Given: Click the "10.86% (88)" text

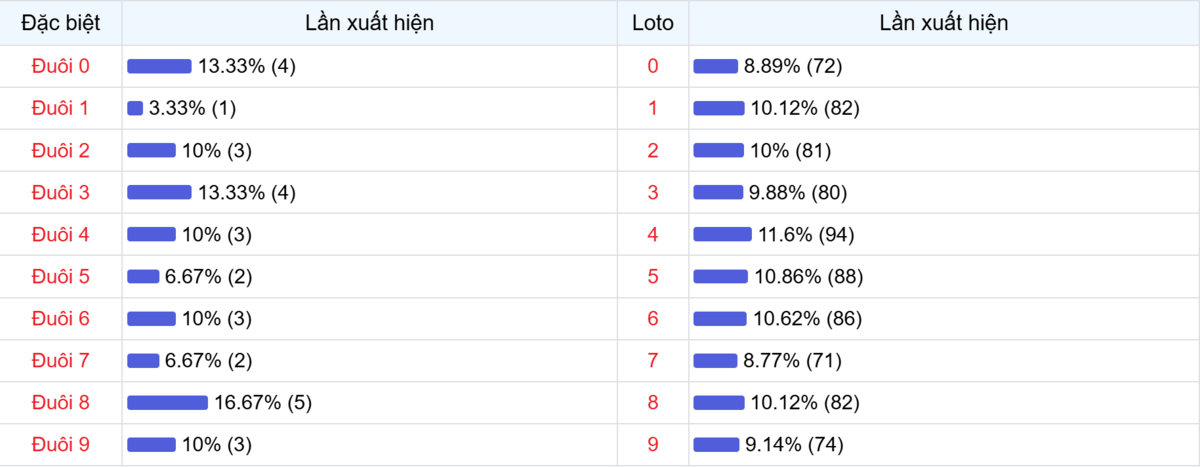Looking at the screenshot, I should [806, 276].
